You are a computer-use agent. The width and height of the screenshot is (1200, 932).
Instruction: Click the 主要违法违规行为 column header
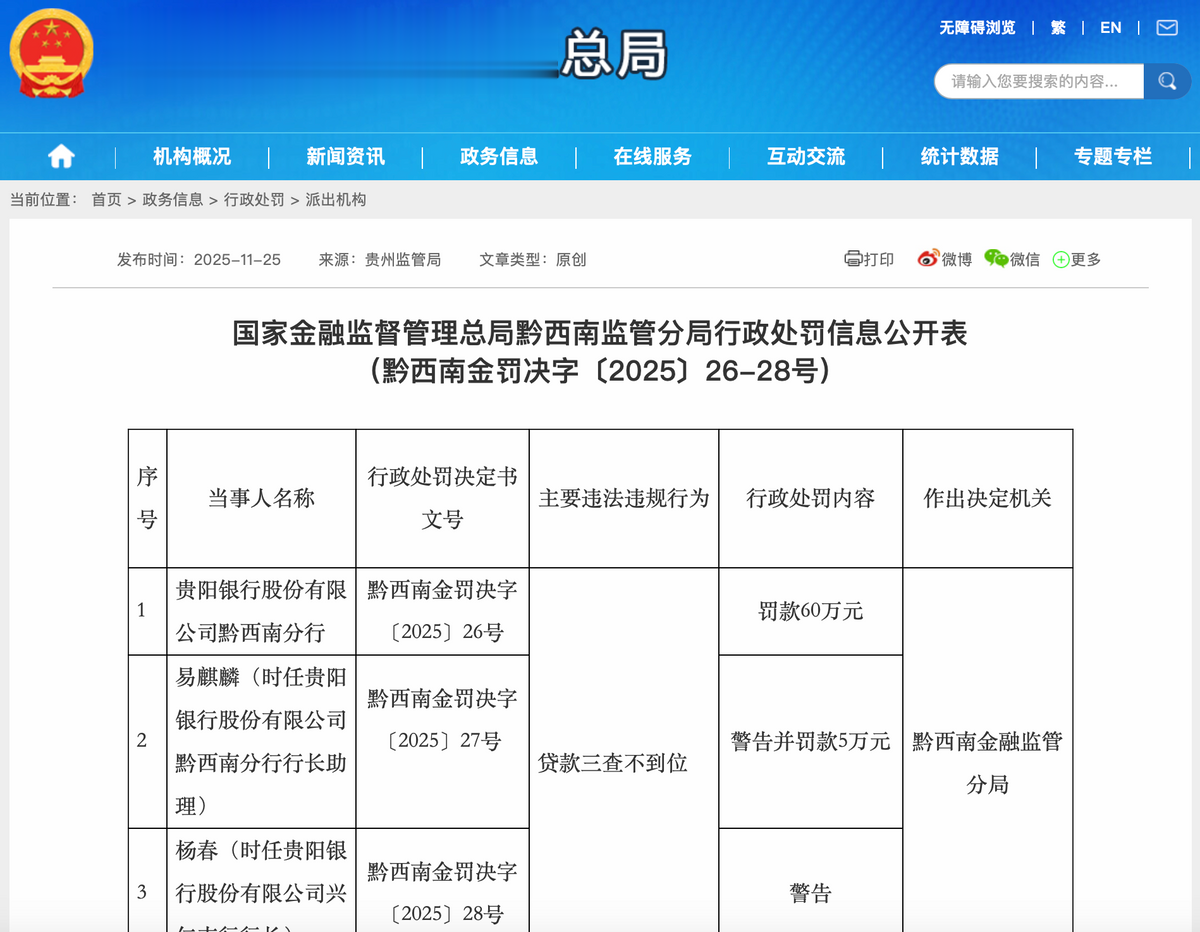pyautogui.click(x=624, y=498)
